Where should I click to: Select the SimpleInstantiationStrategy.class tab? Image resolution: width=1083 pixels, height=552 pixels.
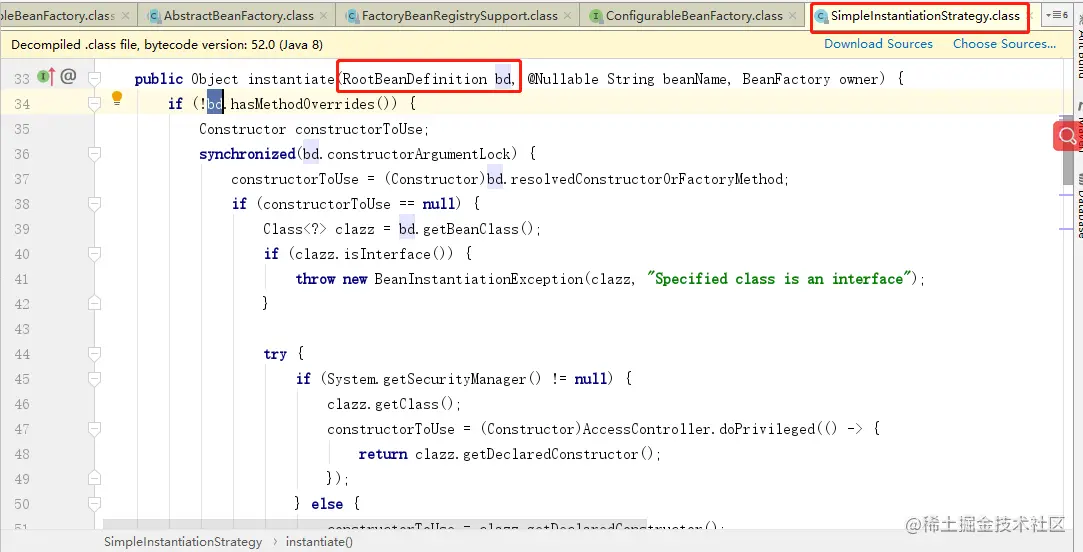point(925,16)
